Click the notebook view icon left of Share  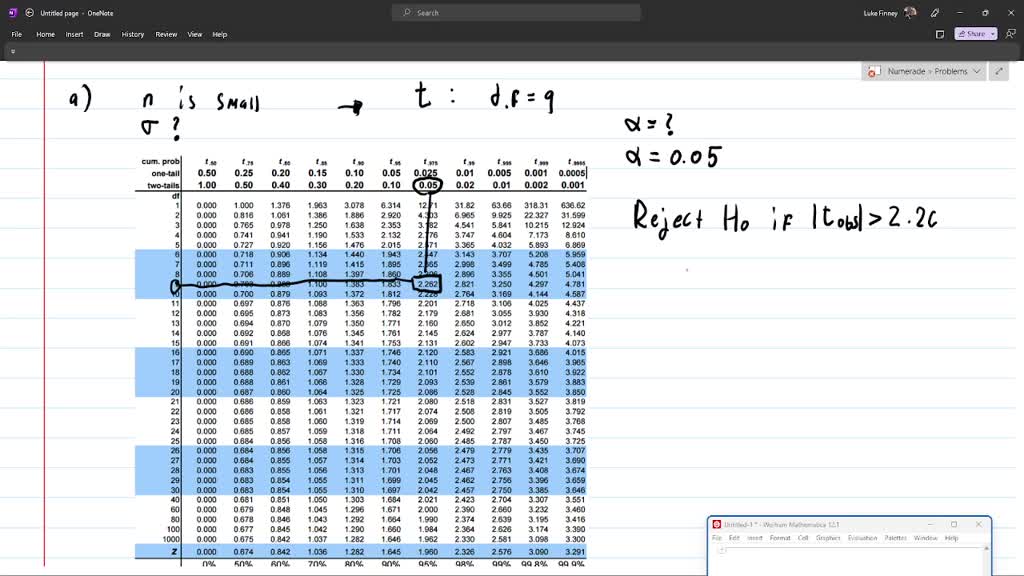click(x=940, y=34)
